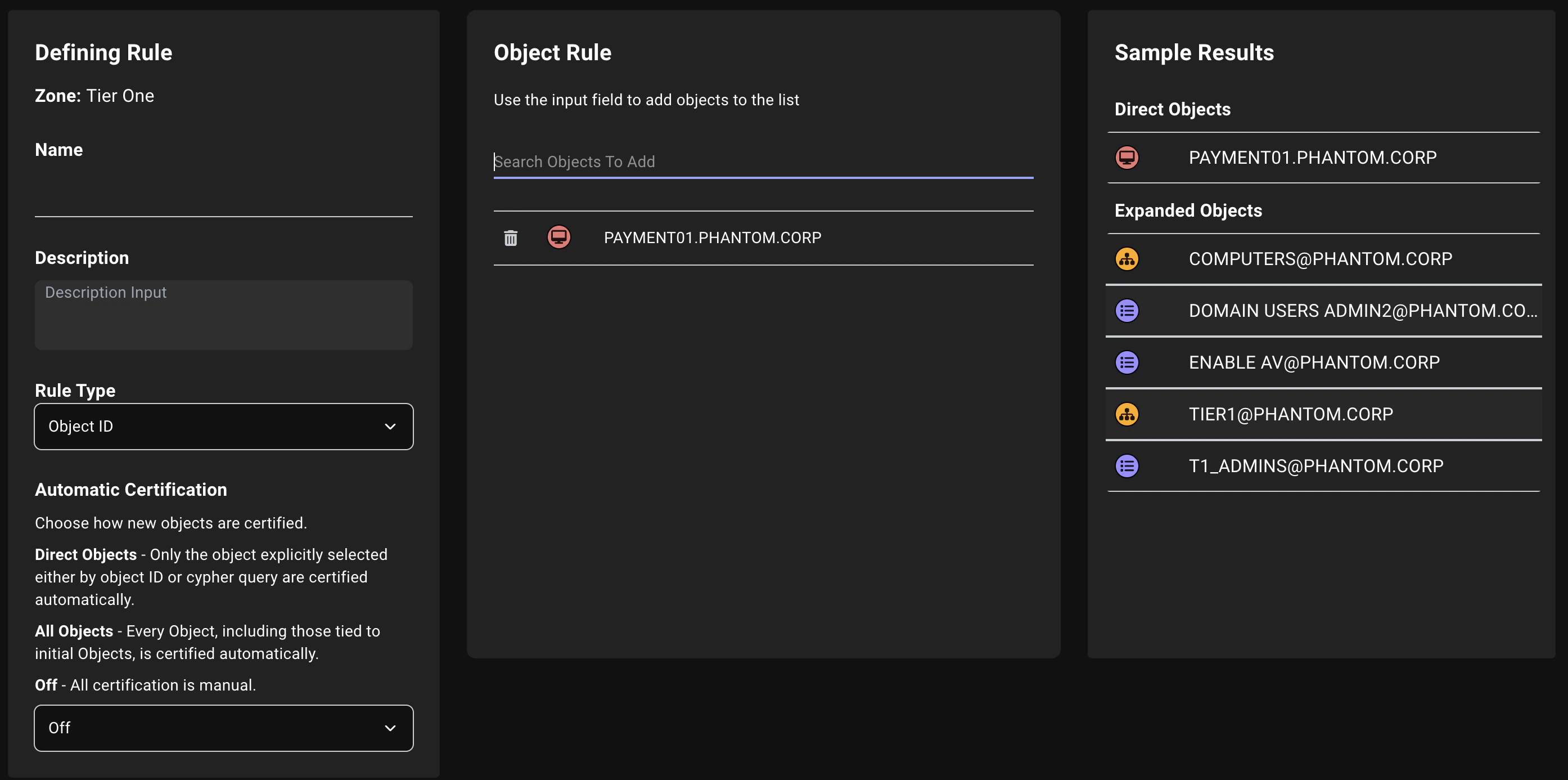Viewport: 1568px width, 780px height.
Task: Click the Description Input text area
Action: pos(223,315)
